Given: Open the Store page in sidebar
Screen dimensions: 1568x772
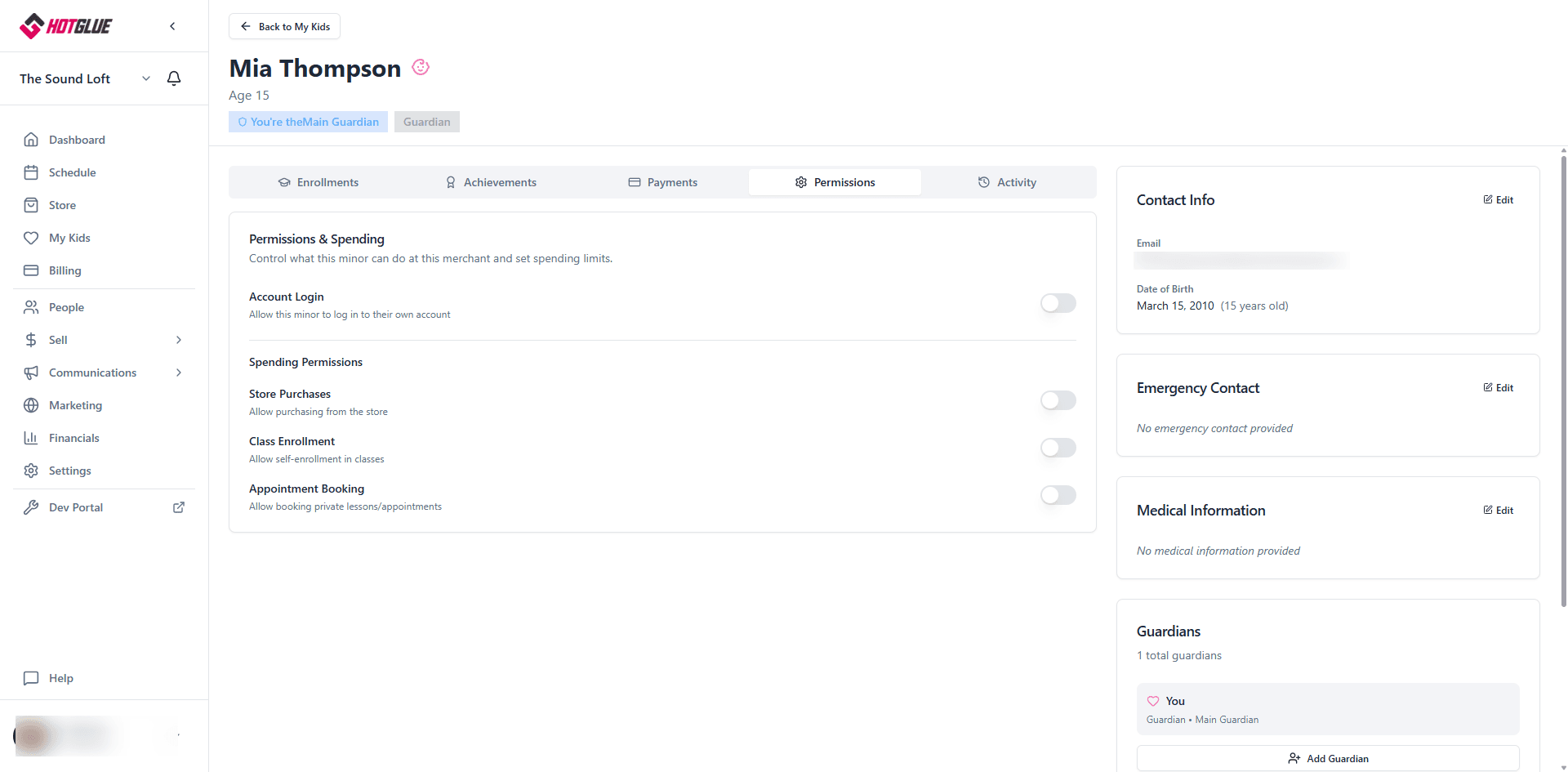Looking at the screenshot, I should [x=62, y=205].
